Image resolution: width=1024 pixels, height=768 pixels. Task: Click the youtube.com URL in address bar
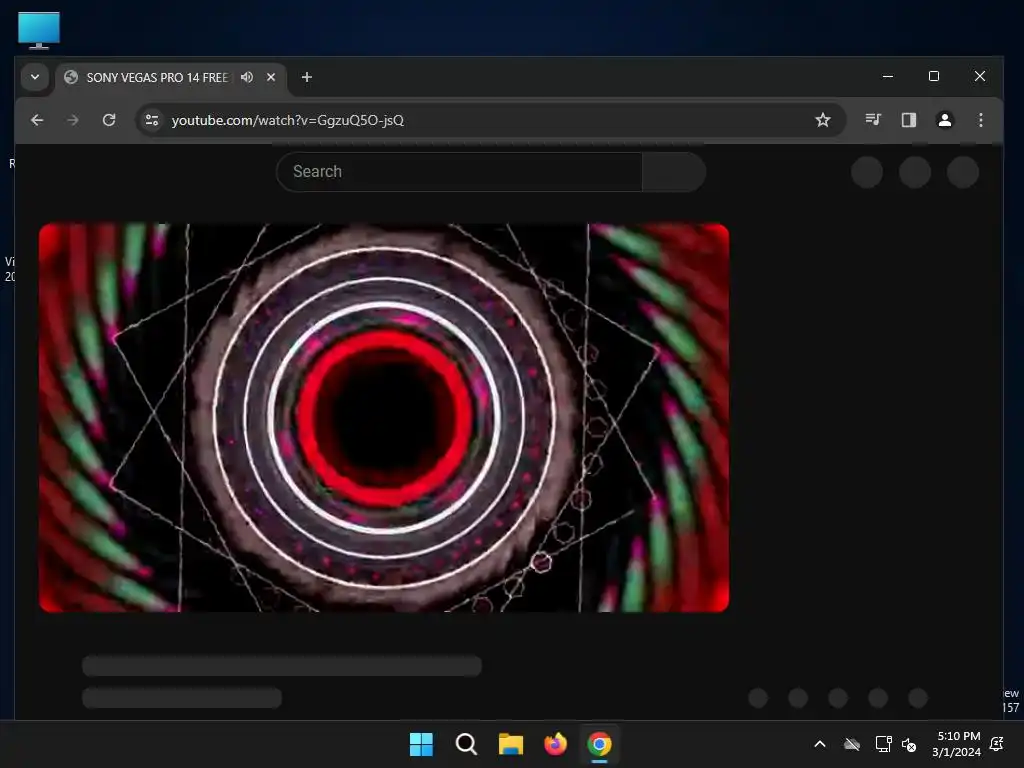(287, 120)
